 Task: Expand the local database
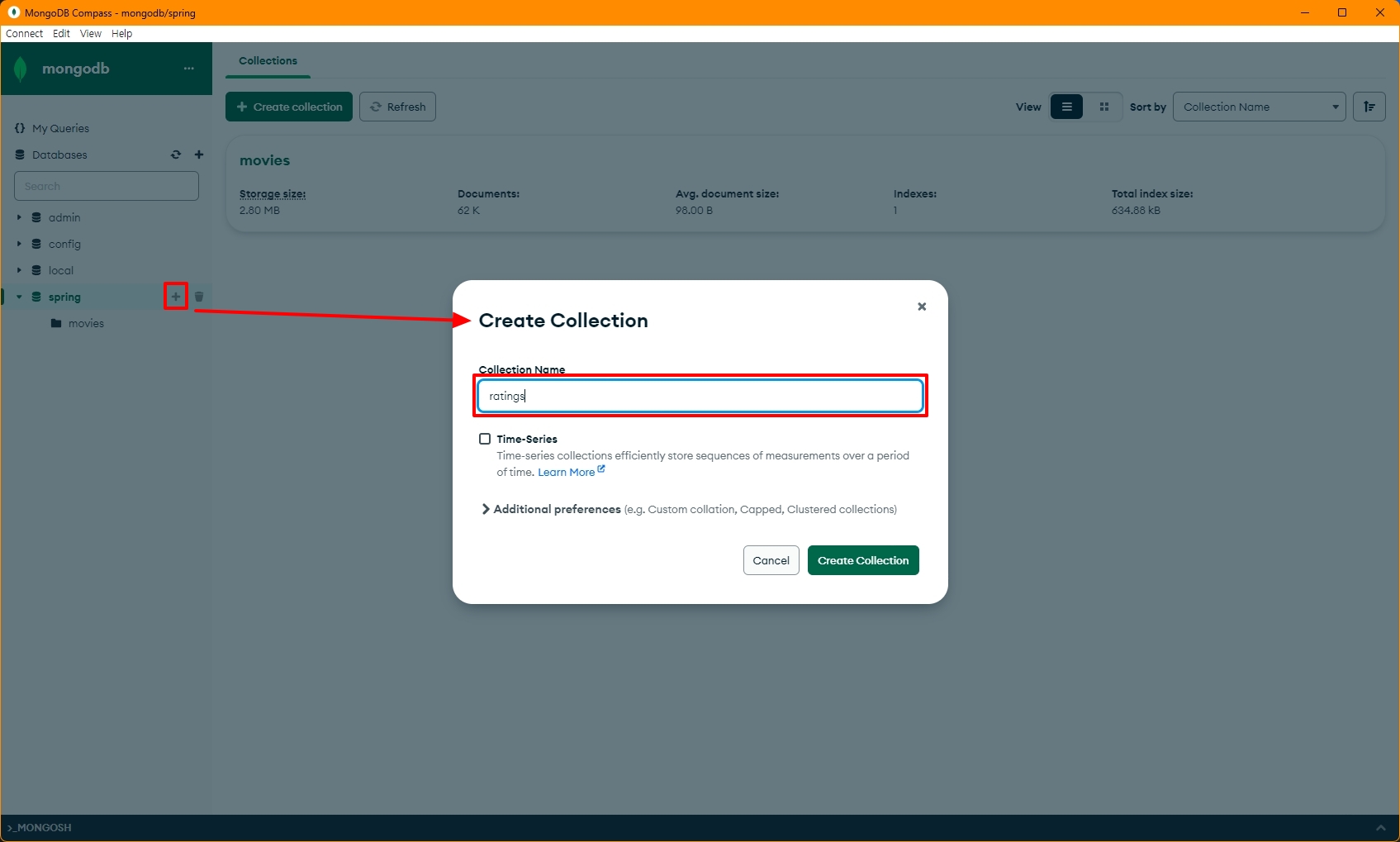coord(19,270)
